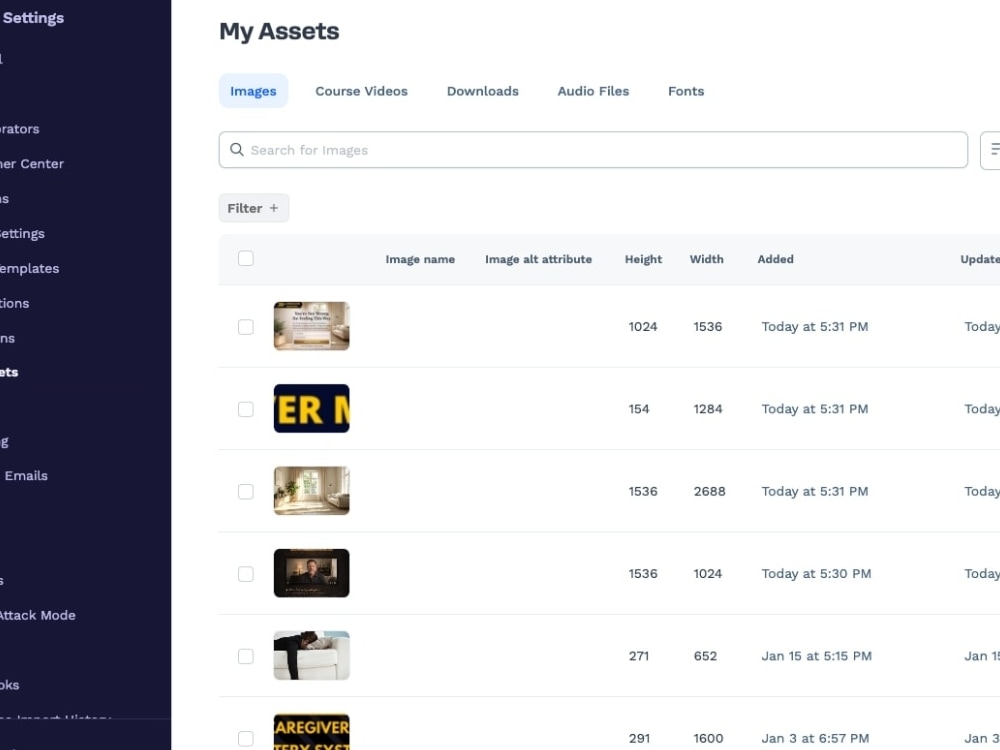Open Emails in the sidebar

pos(26,475)
